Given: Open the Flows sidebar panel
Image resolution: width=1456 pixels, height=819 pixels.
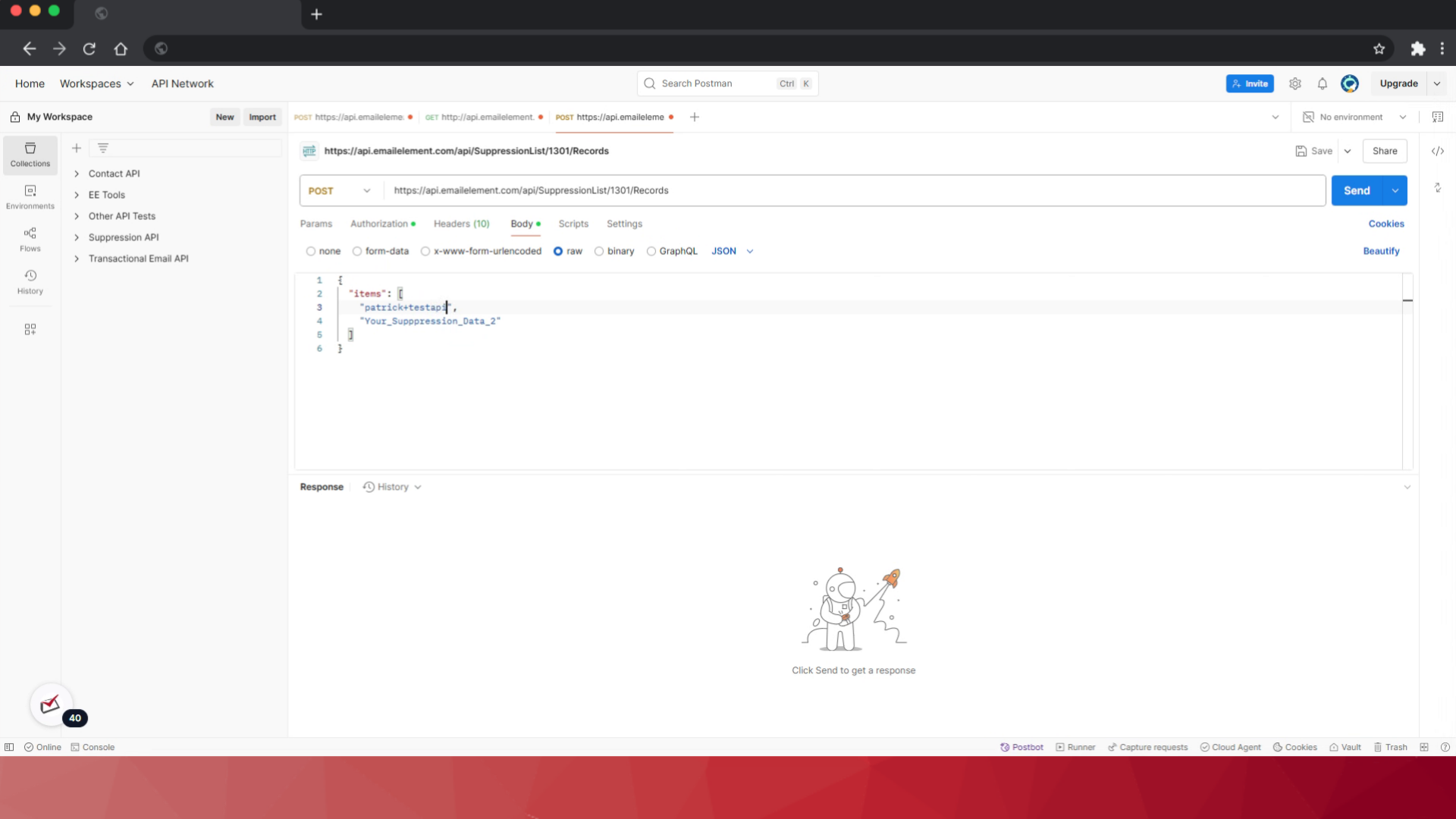Looking at the screenshot, I should click(x=30, y=240).
